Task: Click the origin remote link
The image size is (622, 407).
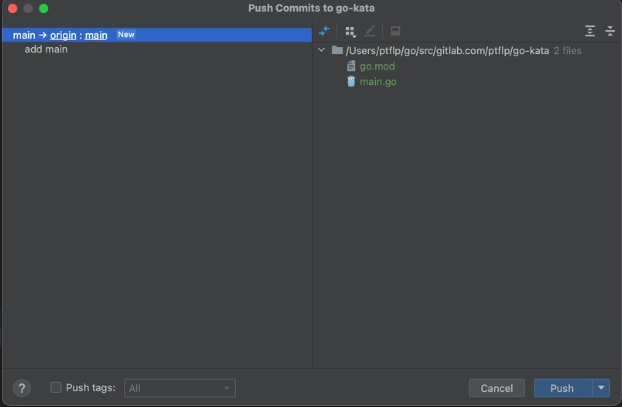Action: [65, 35]
